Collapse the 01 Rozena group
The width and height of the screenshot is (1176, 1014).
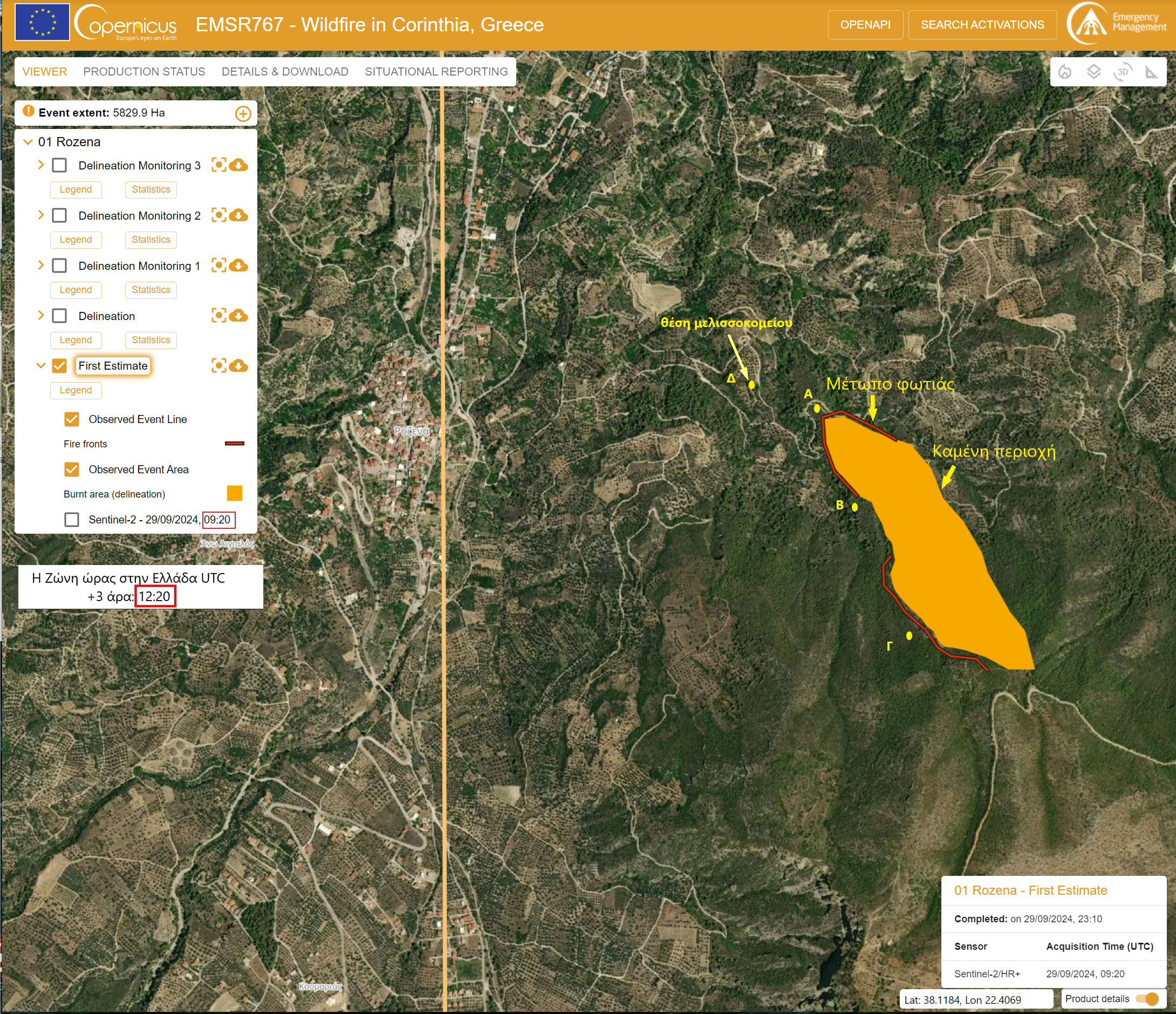click(x=28, y=142)
